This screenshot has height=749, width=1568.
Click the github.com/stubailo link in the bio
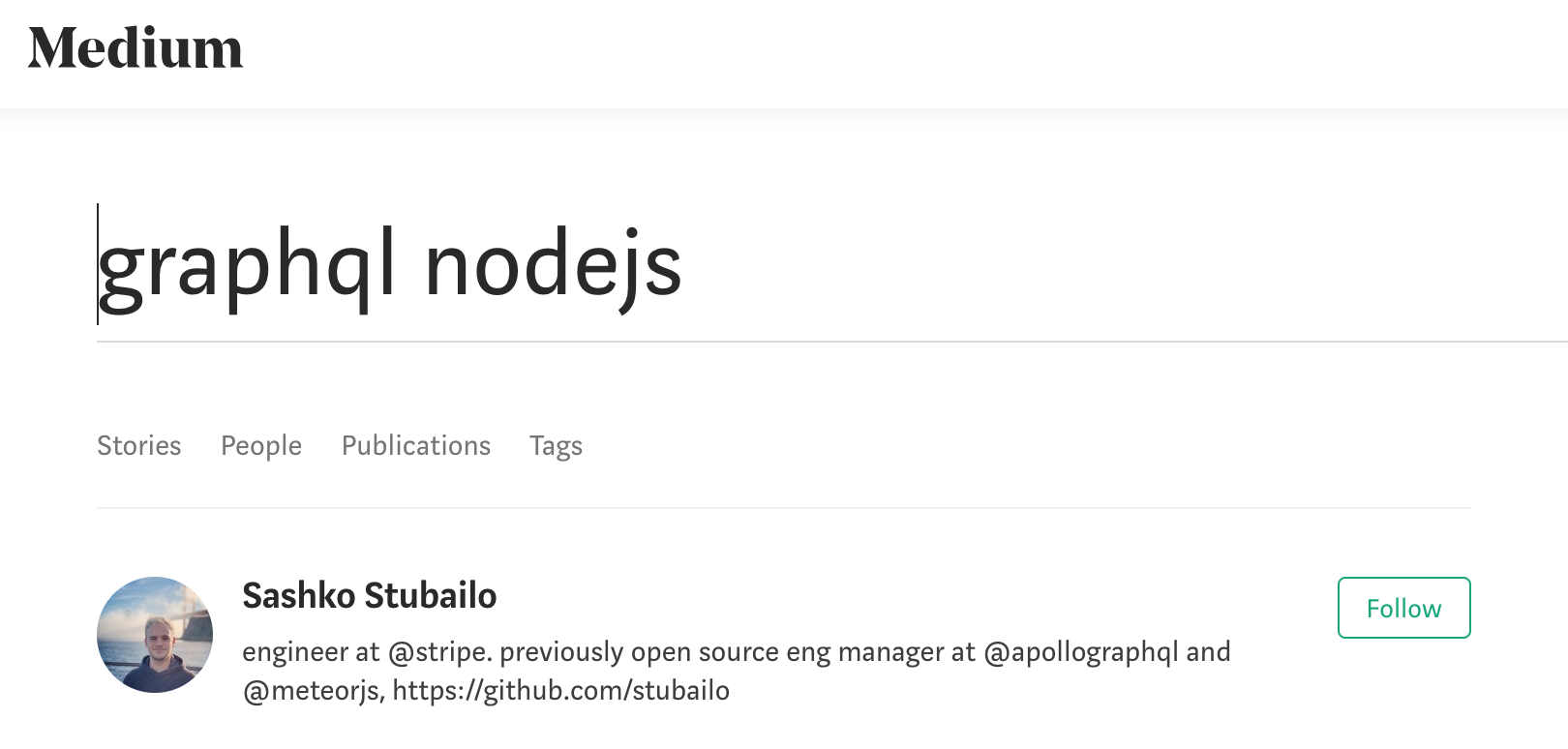coord(561,690)
